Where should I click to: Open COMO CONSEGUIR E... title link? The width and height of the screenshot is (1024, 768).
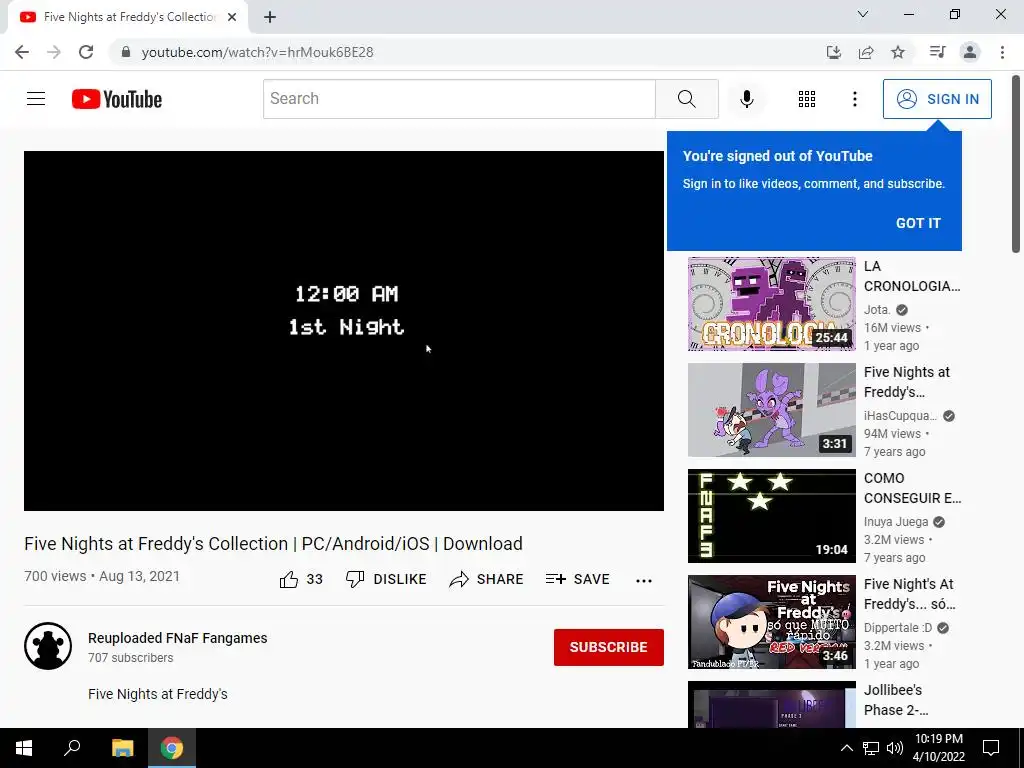(x=912, y=488)
